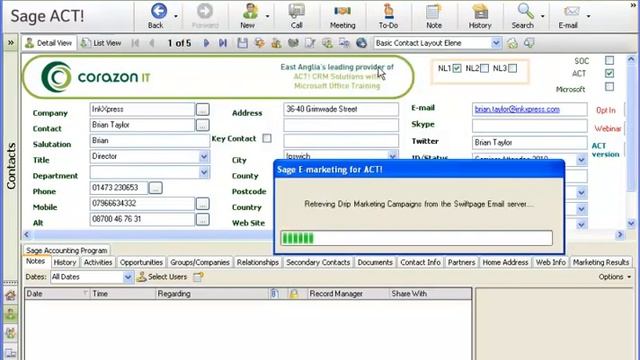
Task: Open the Search tool
Action: click(x=523, y=16)
